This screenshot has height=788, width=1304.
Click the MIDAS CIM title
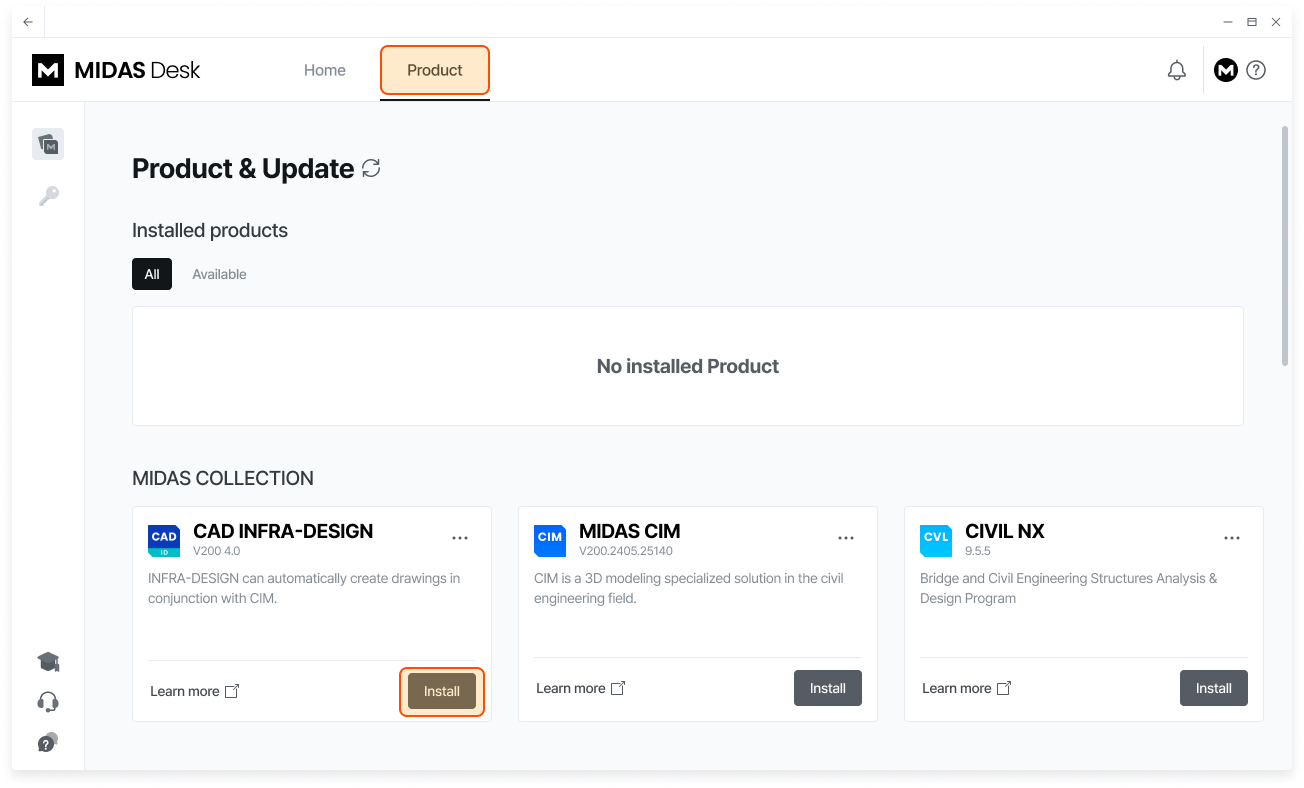[x=630, y=531]
